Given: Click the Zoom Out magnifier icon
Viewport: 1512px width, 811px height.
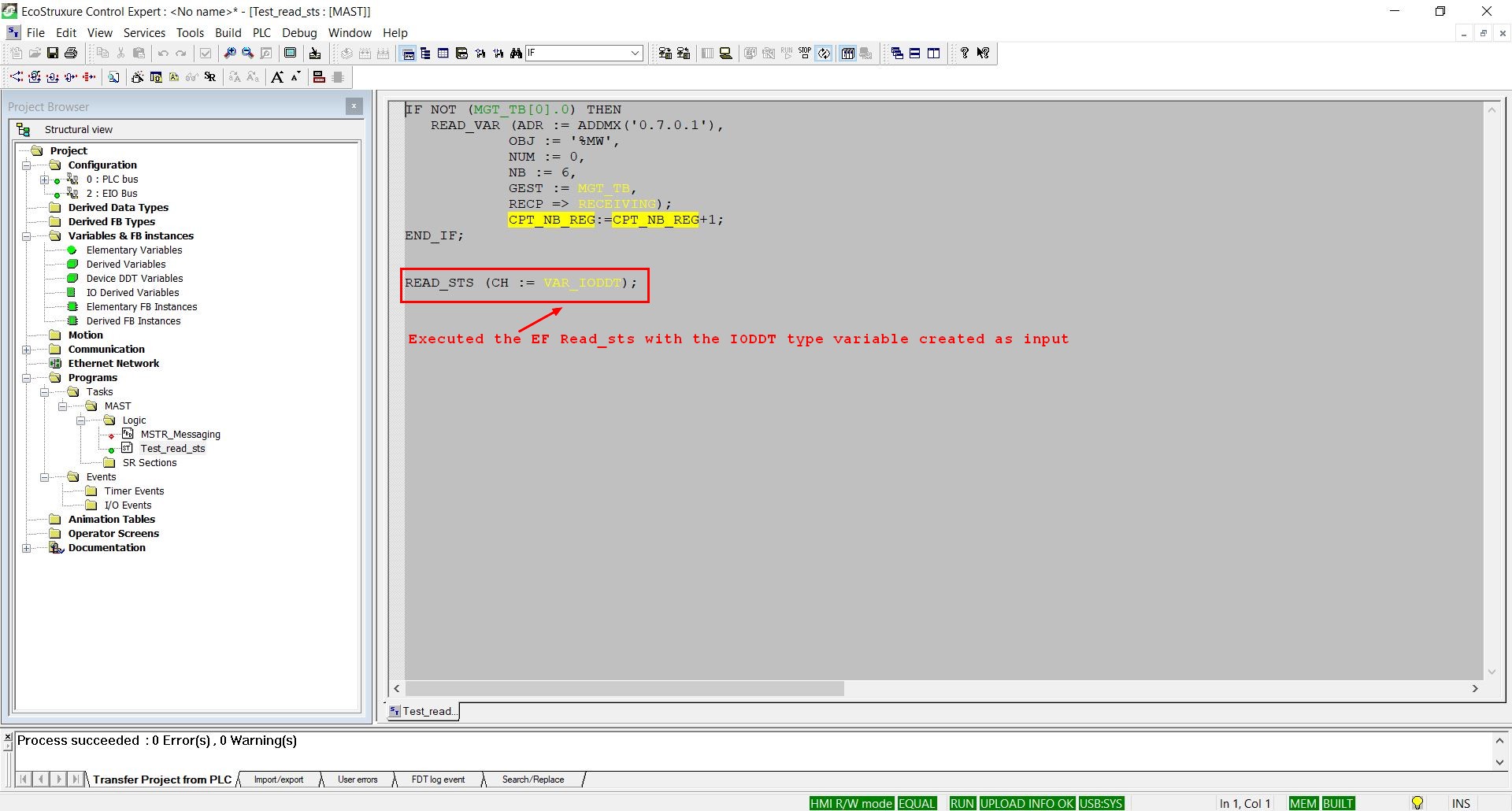Looking at the screenshot, I should [x=248, y=53].
